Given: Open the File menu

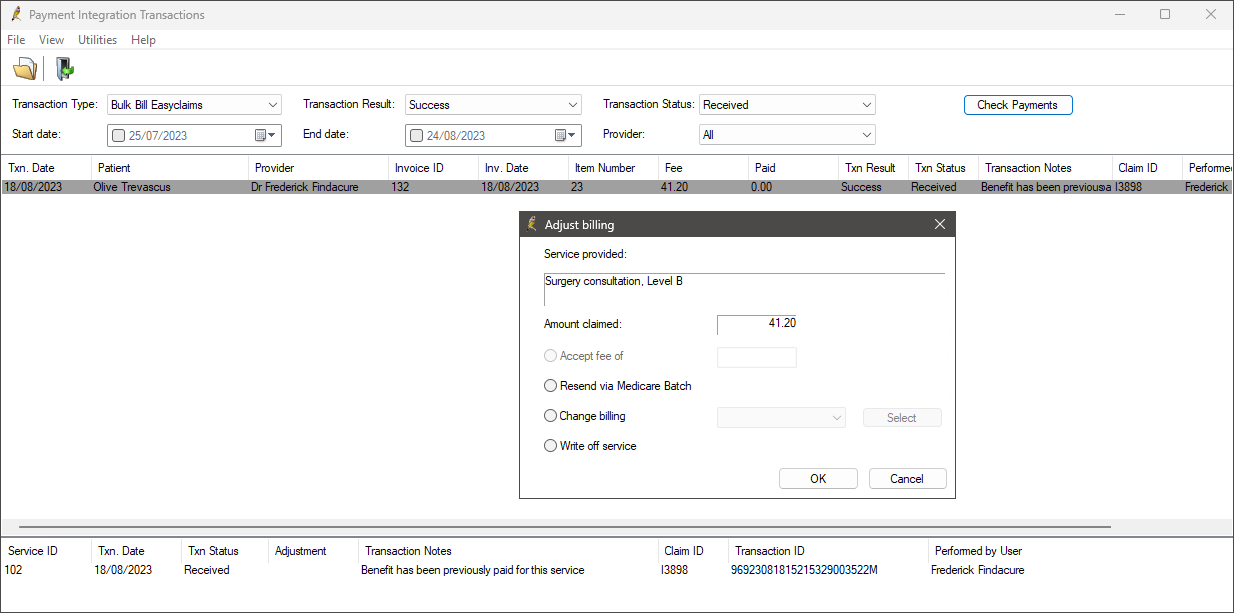Looking at the screenshot, I should [16, 40].
